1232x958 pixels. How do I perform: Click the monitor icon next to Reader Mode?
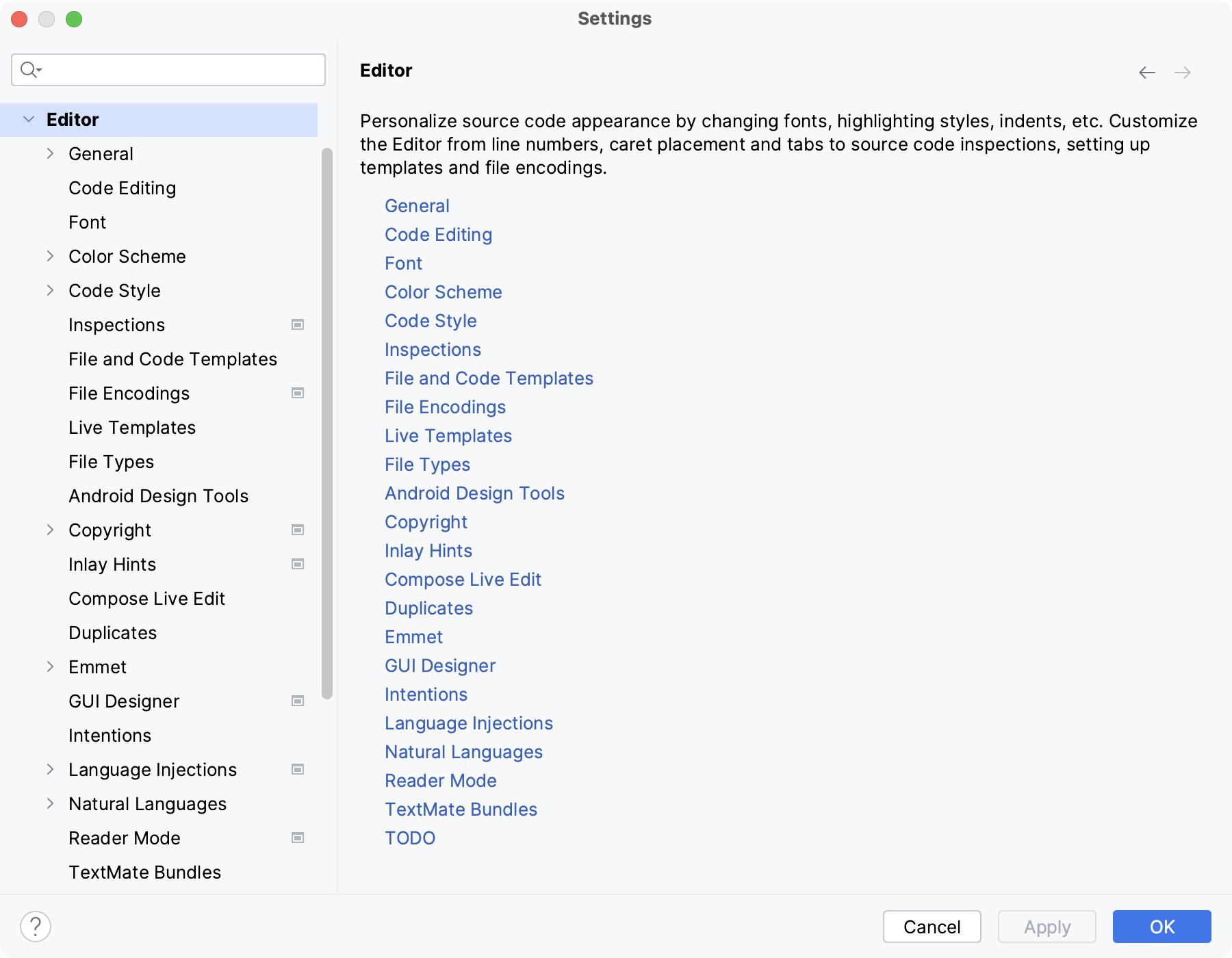pos(297,838)
